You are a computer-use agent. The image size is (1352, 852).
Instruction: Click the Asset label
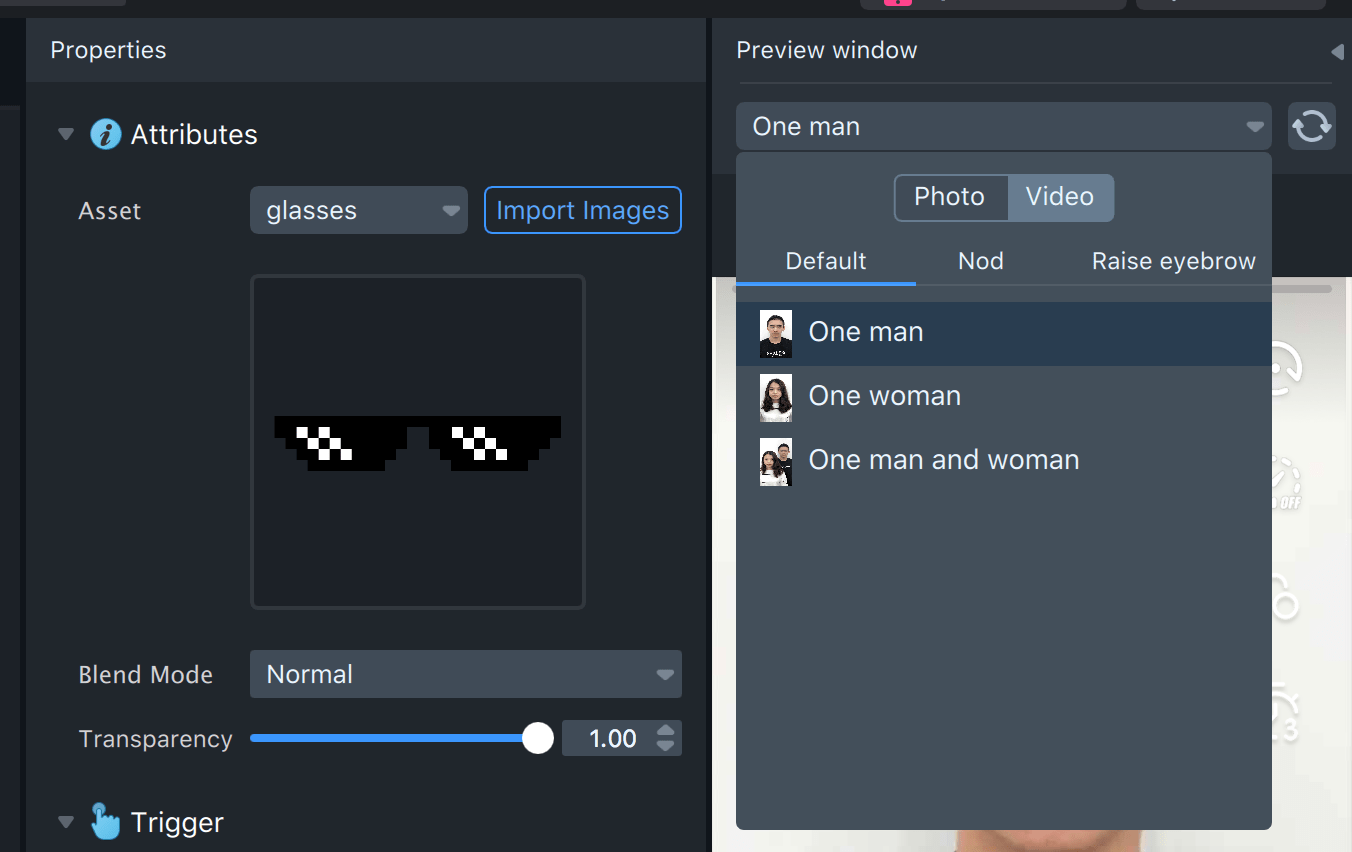pos(110,211)
